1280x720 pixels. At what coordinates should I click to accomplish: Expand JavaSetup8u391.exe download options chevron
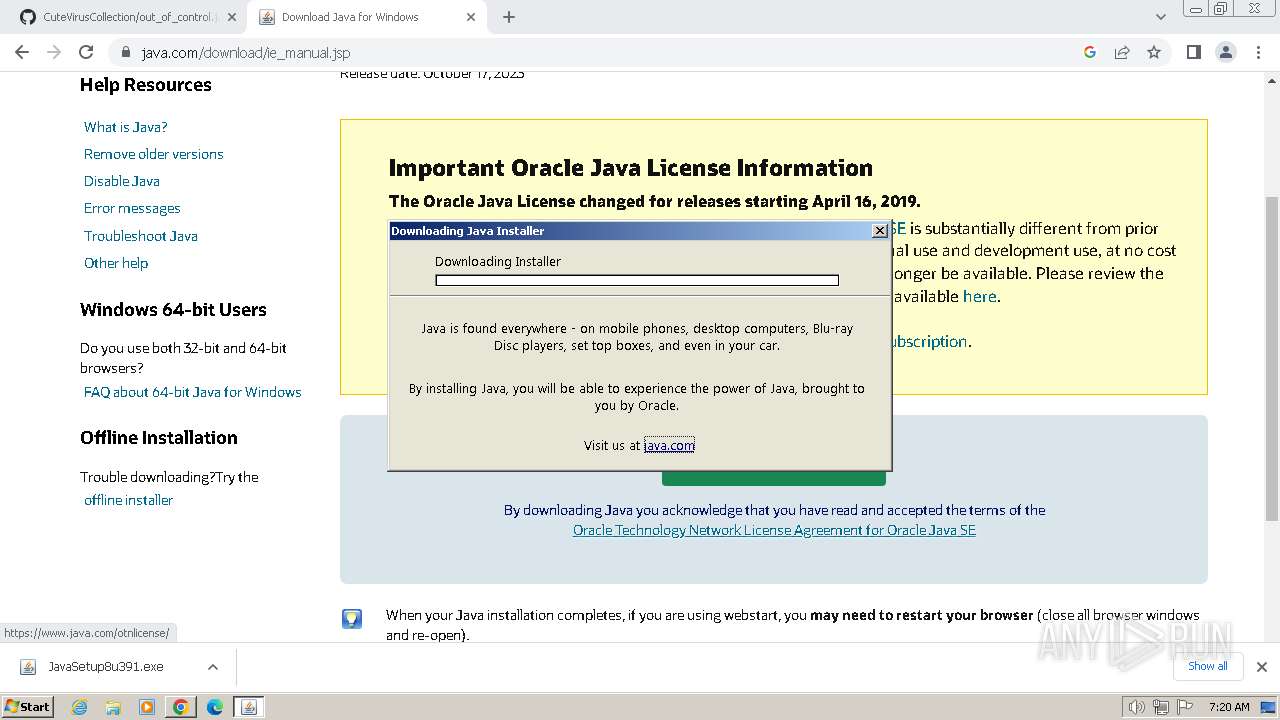click(x=212, y=667)
